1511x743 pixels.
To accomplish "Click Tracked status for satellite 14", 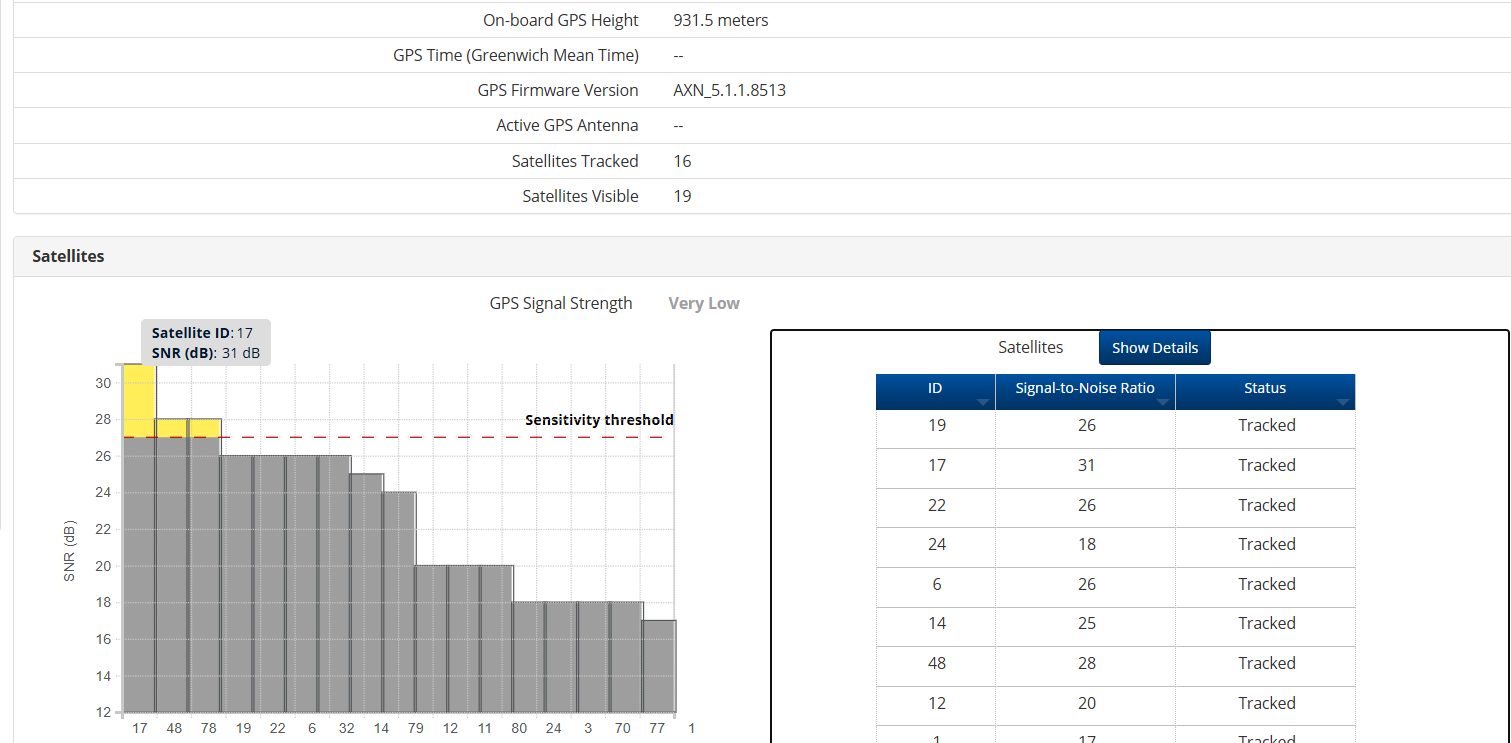I will point(1266,623).
